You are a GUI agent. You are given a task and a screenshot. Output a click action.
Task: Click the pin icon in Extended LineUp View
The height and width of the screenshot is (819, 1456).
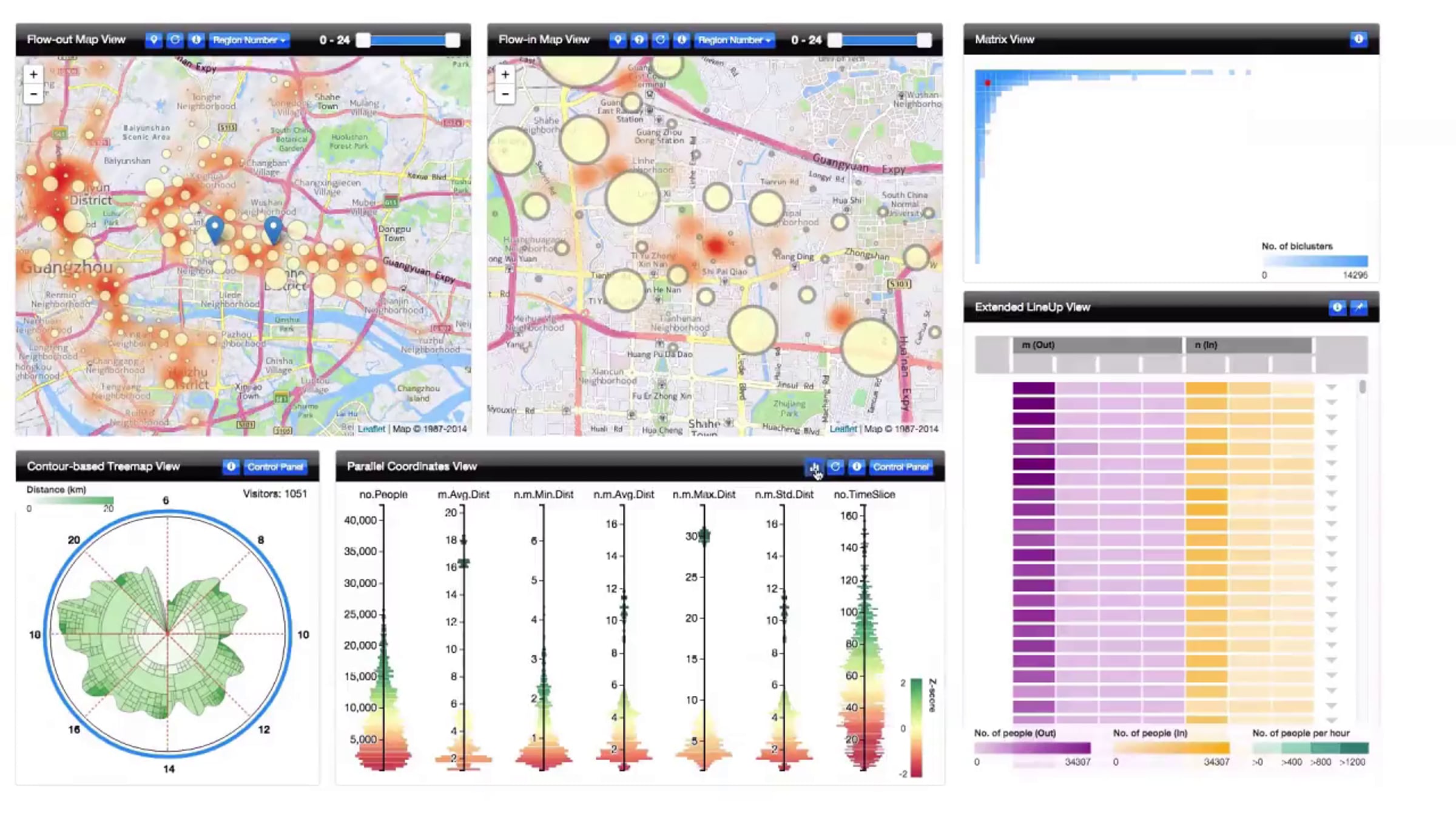click(1359, 308)
